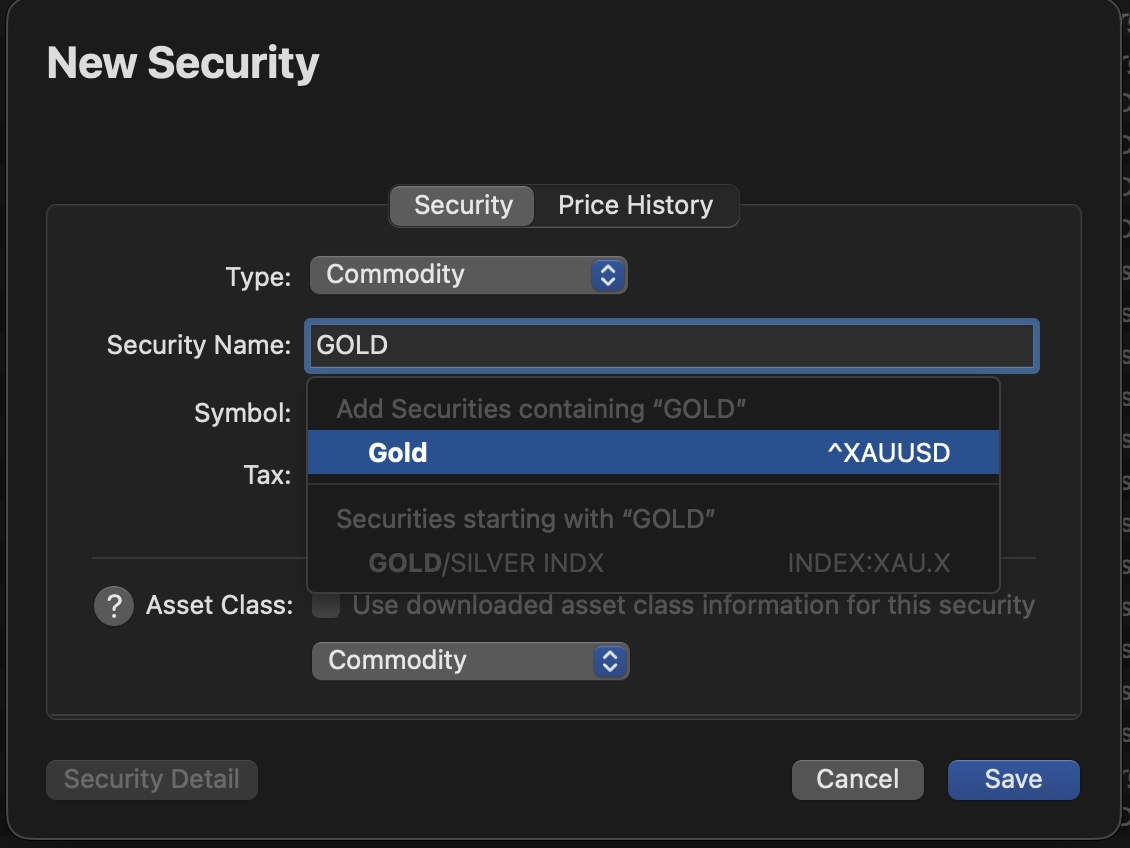Image resolution: width=1130 pixels, height=848 pixels.
Task: Switch to the Security tab
Action: pos(463,206)
